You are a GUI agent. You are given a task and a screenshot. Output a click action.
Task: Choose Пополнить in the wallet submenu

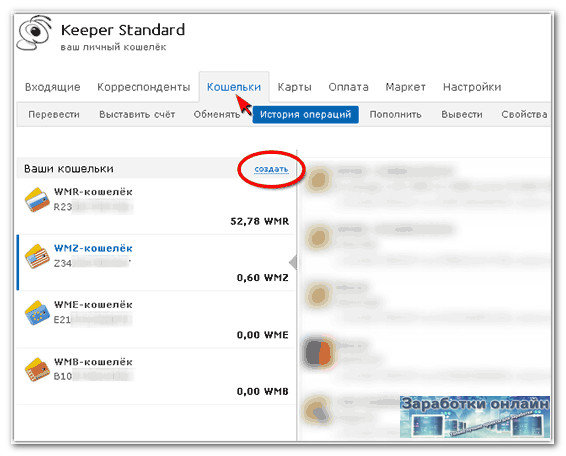coord(396,114)
